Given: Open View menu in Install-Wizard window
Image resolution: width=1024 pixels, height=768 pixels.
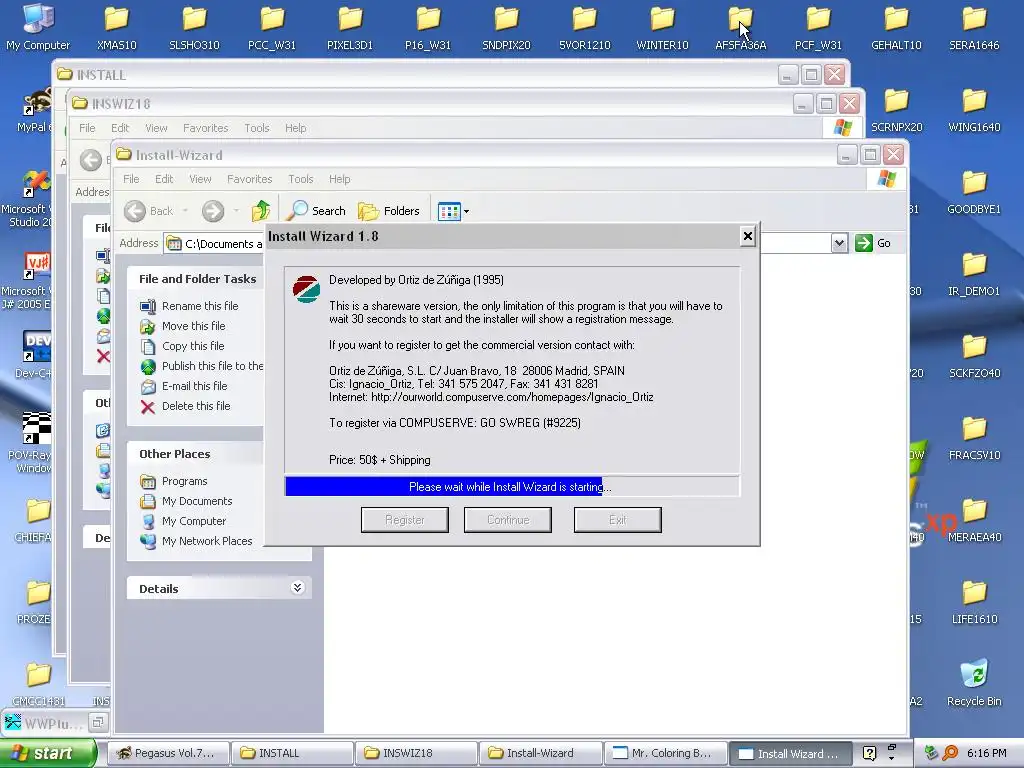Looking at the screenshot, I should pyautogui.click(x=200, y=179).
